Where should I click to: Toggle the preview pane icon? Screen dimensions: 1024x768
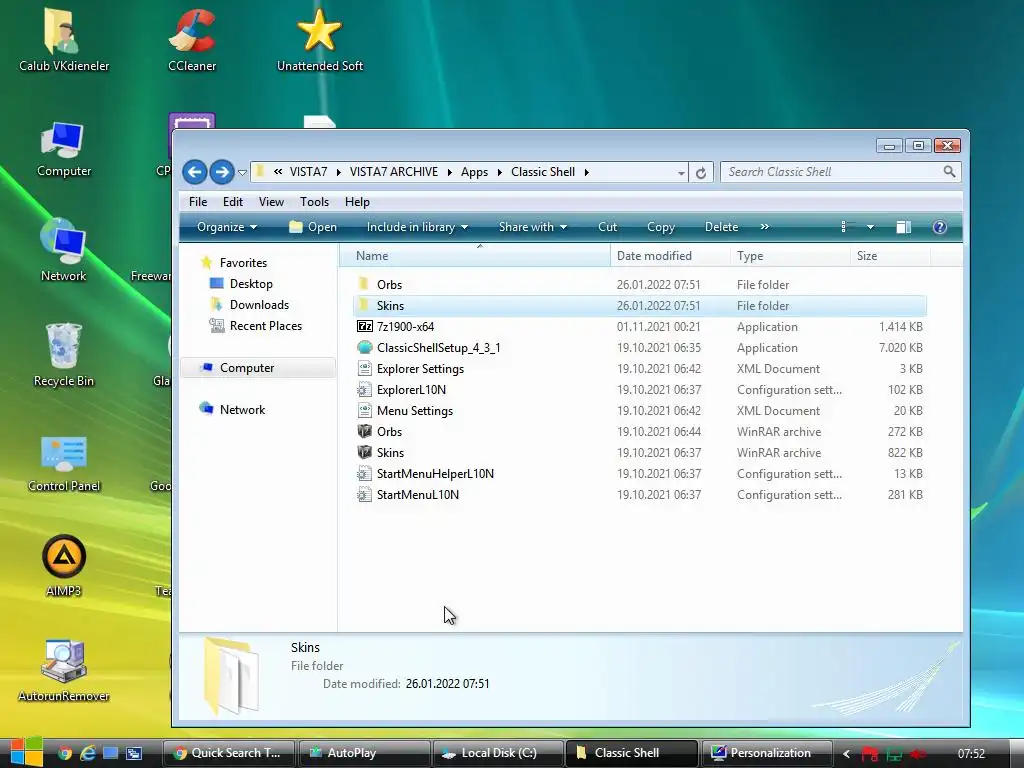coord(904,227)
